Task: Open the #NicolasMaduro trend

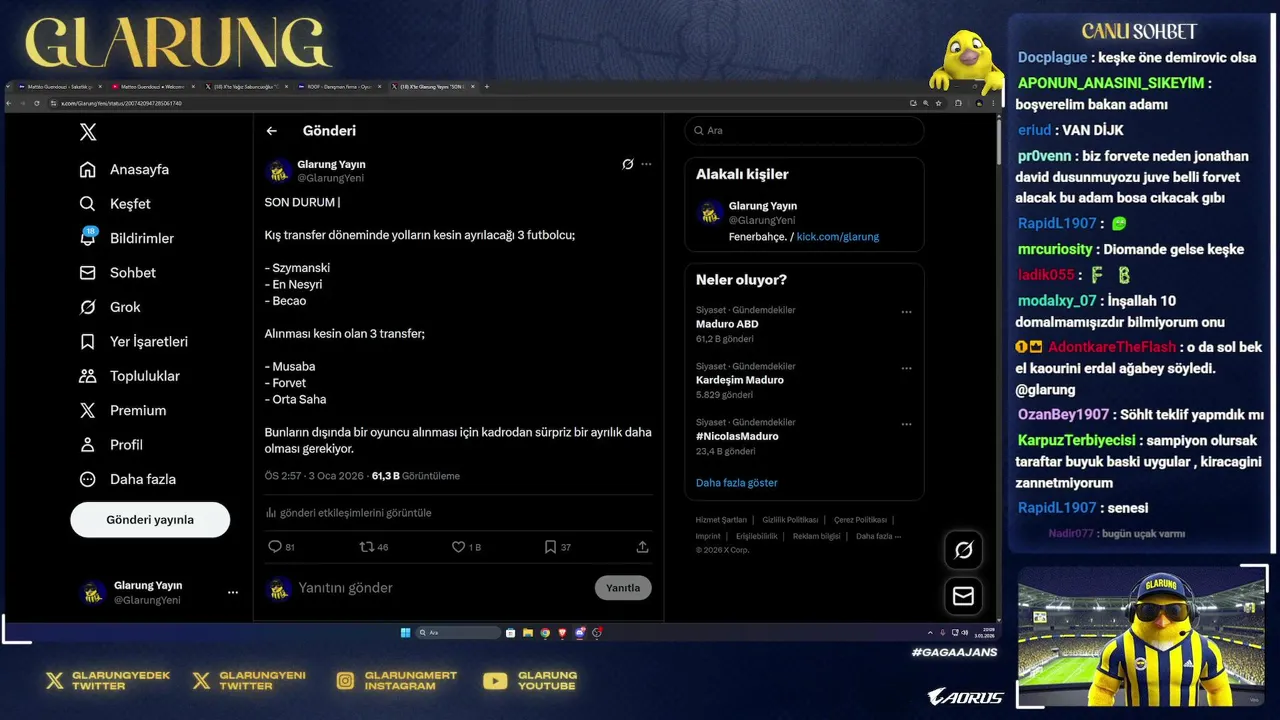Action: click(737, 436)
